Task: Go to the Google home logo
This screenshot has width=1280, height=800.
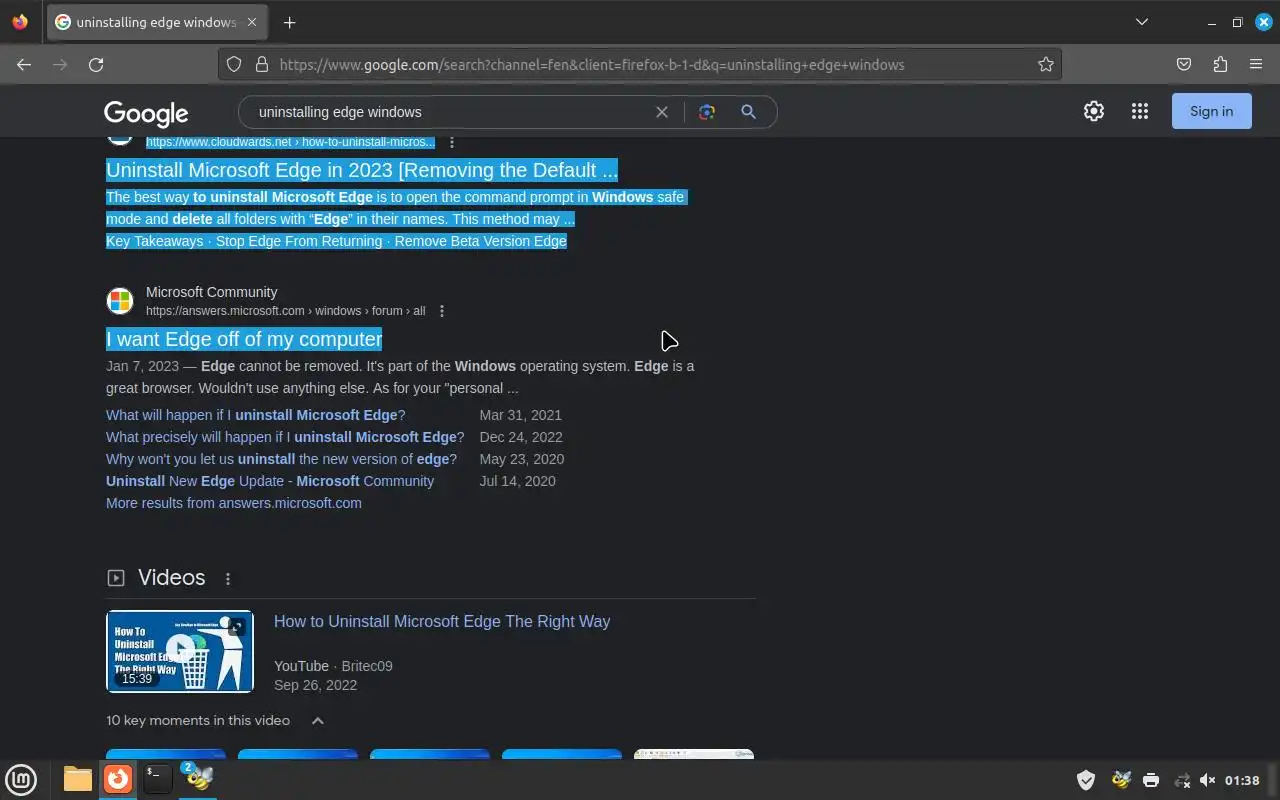Action: [146, 113]
